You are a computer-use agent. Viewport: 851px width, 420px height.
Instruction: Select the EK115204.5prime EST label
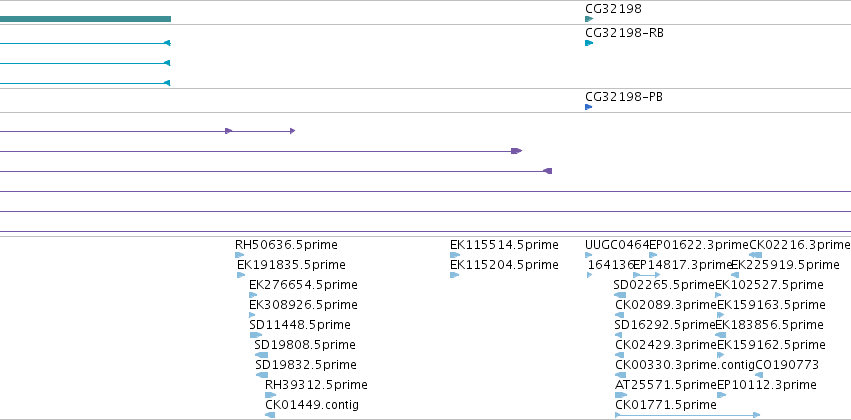(504, 265)
